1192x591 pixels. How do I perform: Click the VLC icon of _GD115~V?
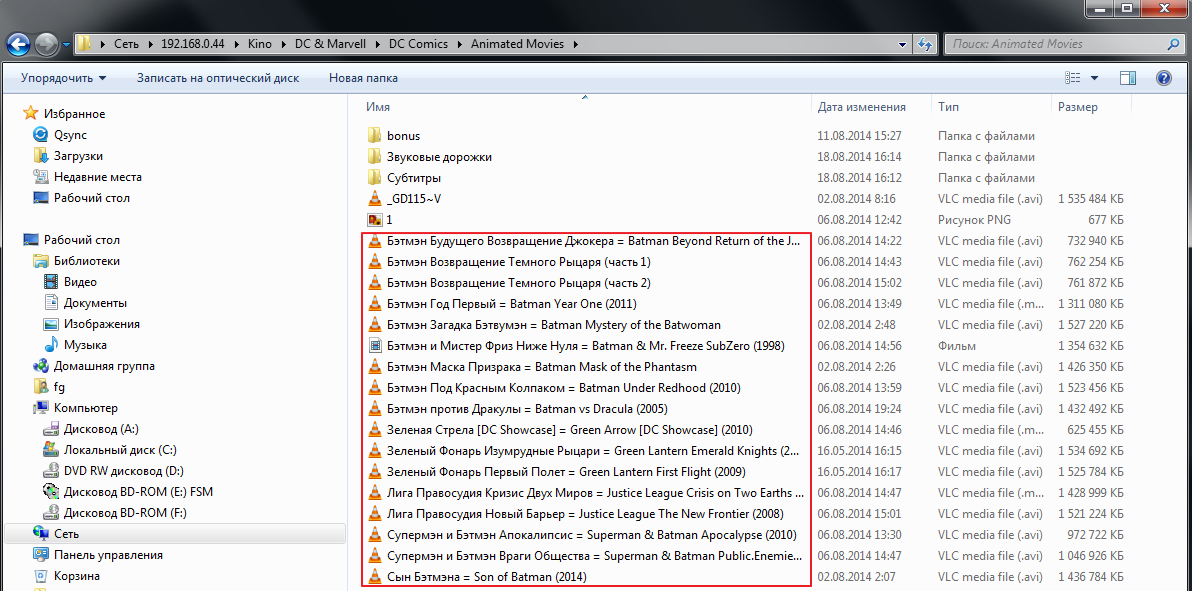click(x=374, y=199)
